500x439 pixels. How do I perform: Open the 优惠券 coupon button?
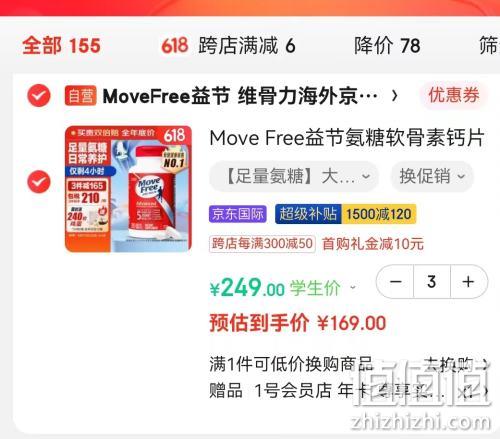(454, 95)
